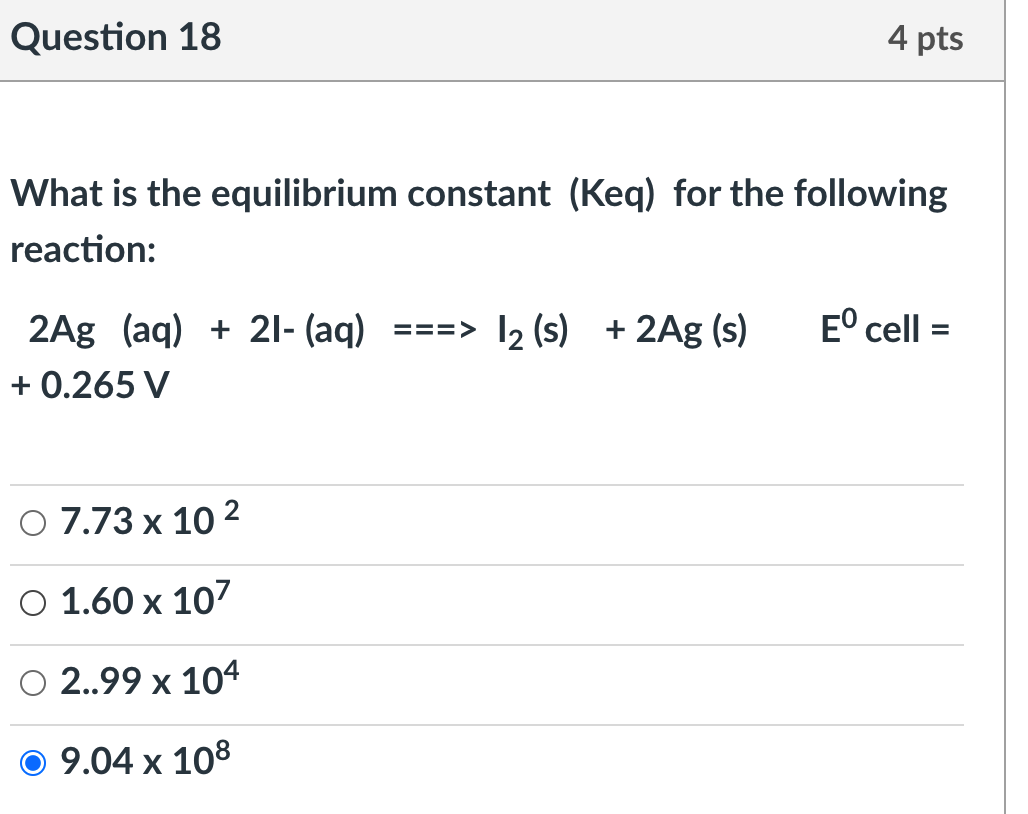Image resolution: width=1028 pixels, height=814 pixels.
Task: Select the 7.73 x 10^2 answer option
Action: pos(33,521)
